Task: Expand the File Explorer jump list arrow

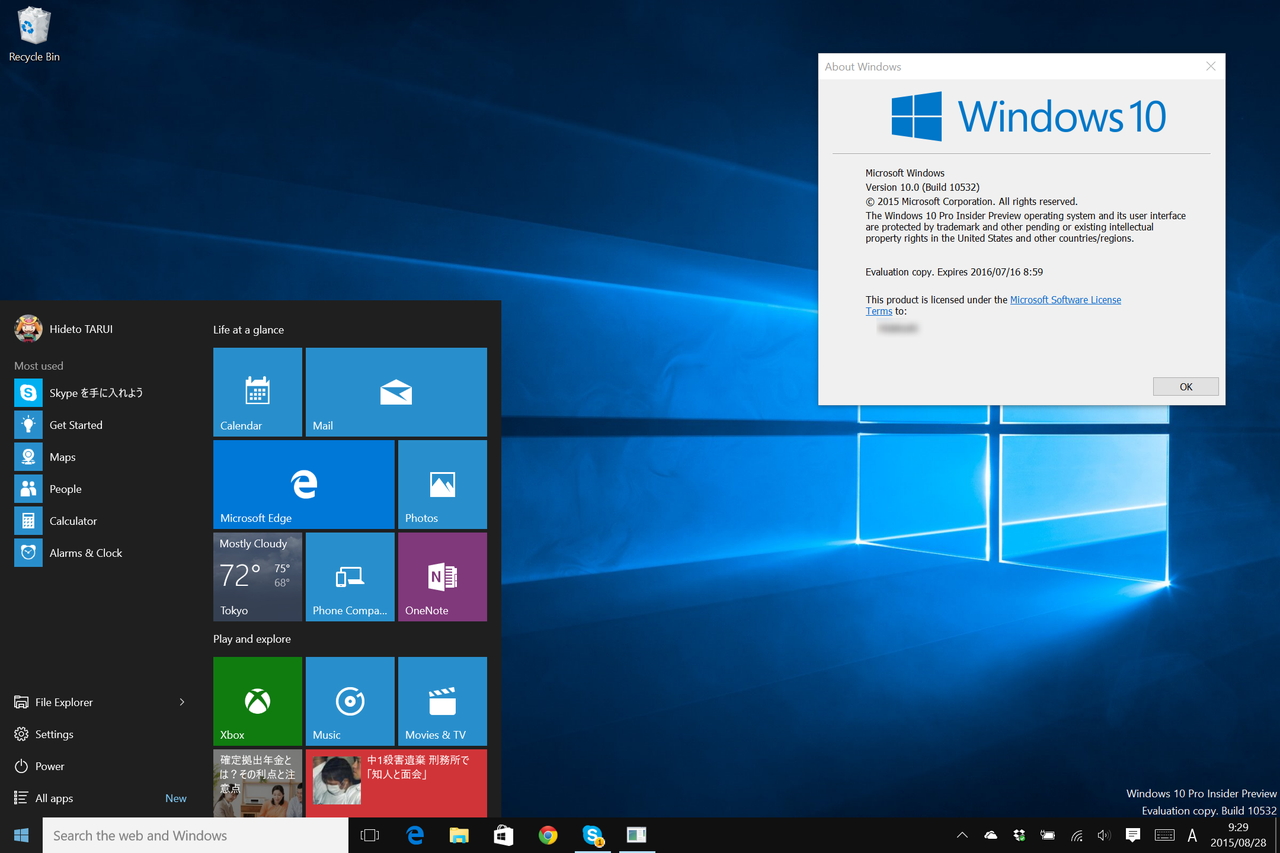Action: coord(182,702)
